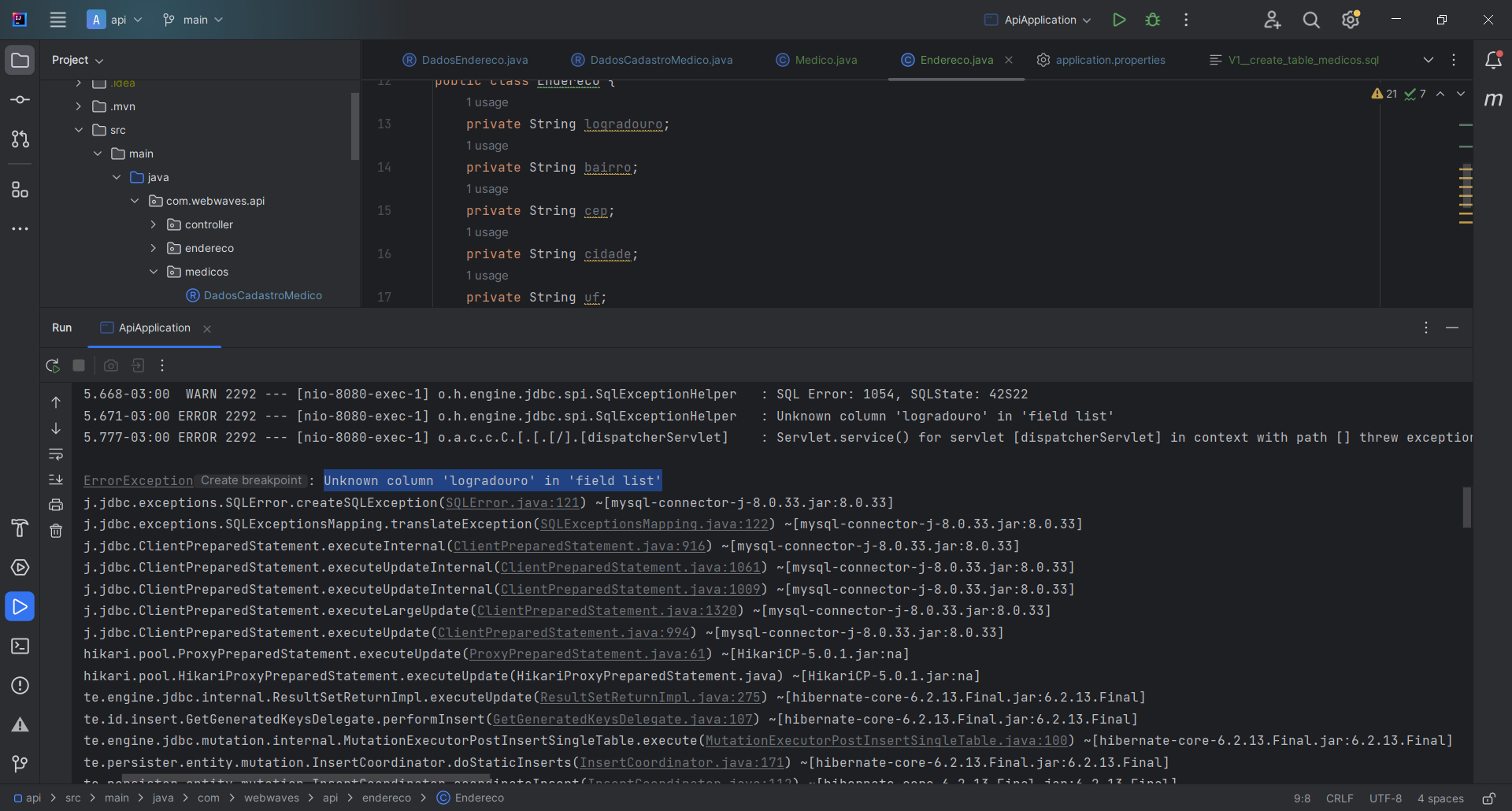Collapse the medicos package
The image size is (1512, 811).
click(154, 272)
